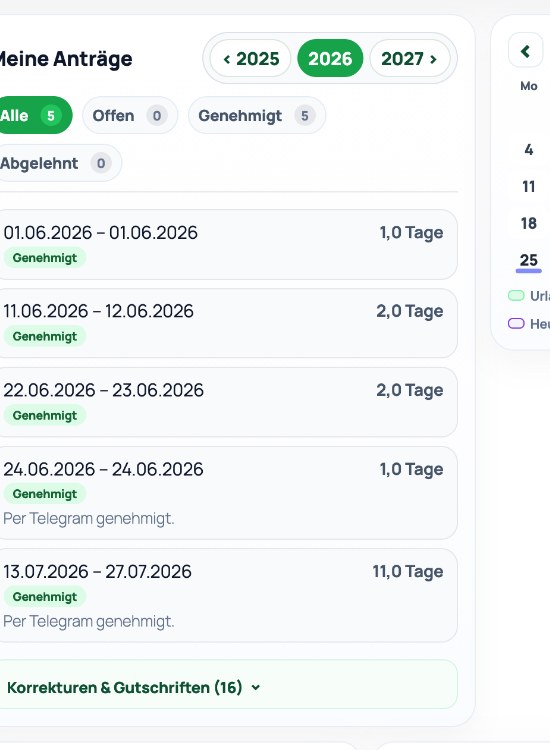Open request 11.06.2026 – 12.06.2026

(227, 323)
